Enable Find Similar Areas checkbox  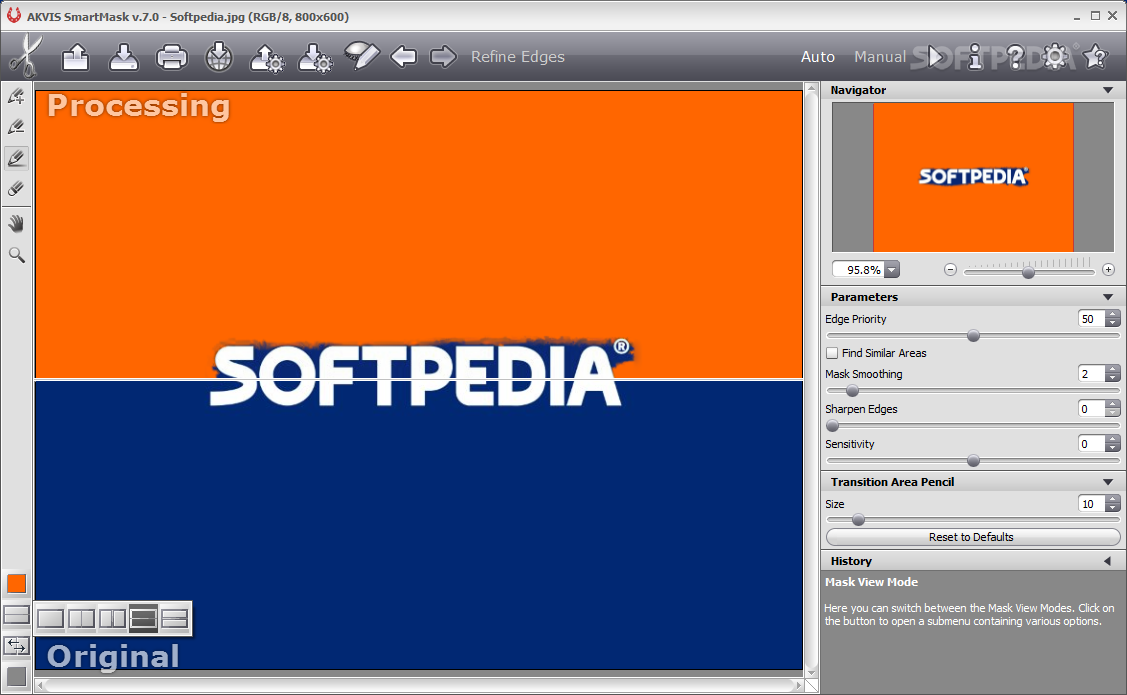[x=832, y=353]
